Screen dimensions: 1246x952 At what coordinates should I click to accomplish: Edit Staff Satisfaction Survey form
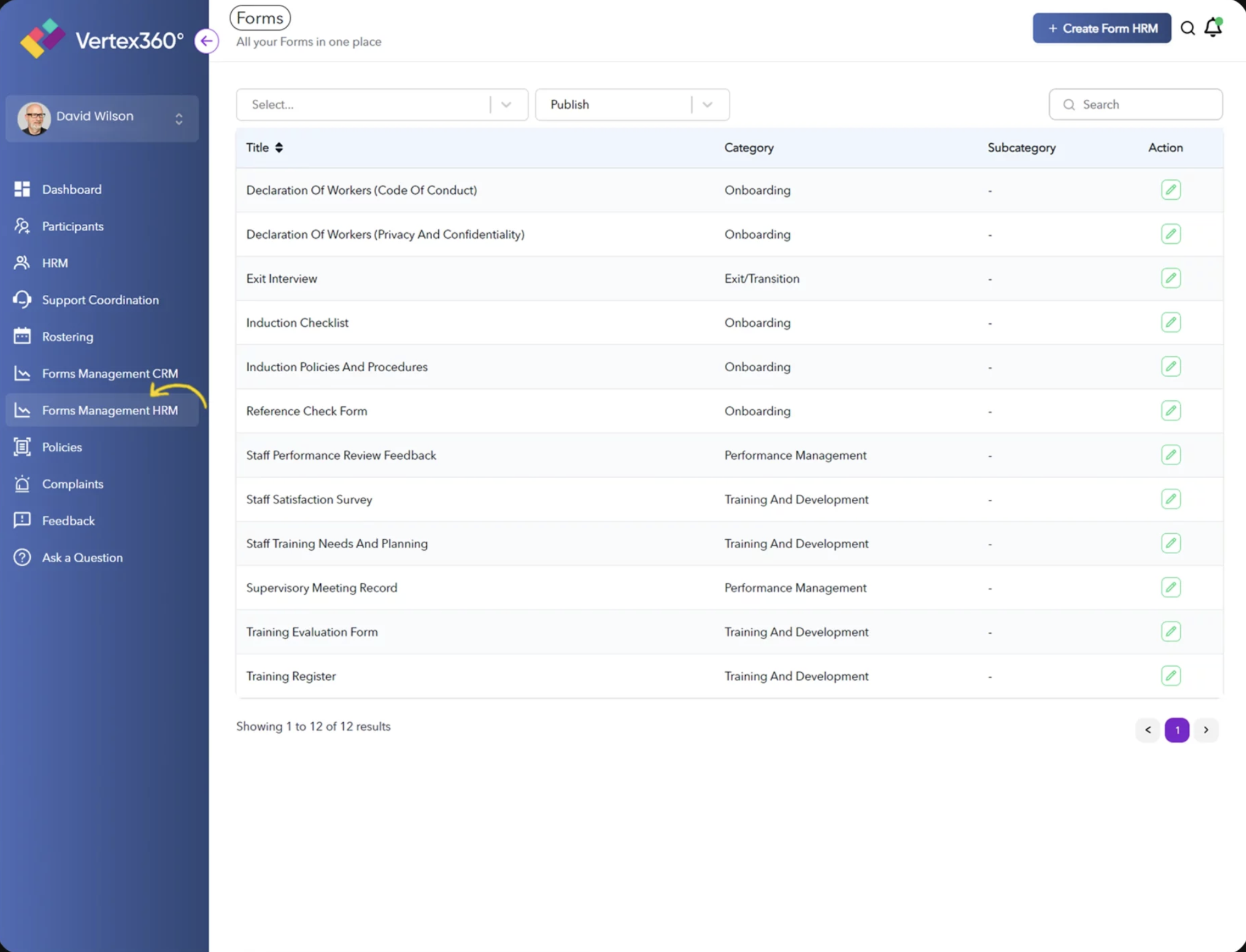[1170, 499]
